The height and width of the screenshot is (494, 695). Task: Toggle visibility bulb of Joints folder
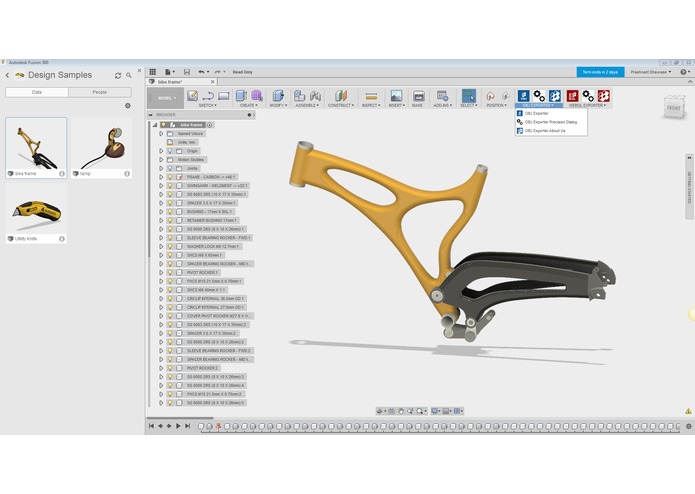[170, 168]
